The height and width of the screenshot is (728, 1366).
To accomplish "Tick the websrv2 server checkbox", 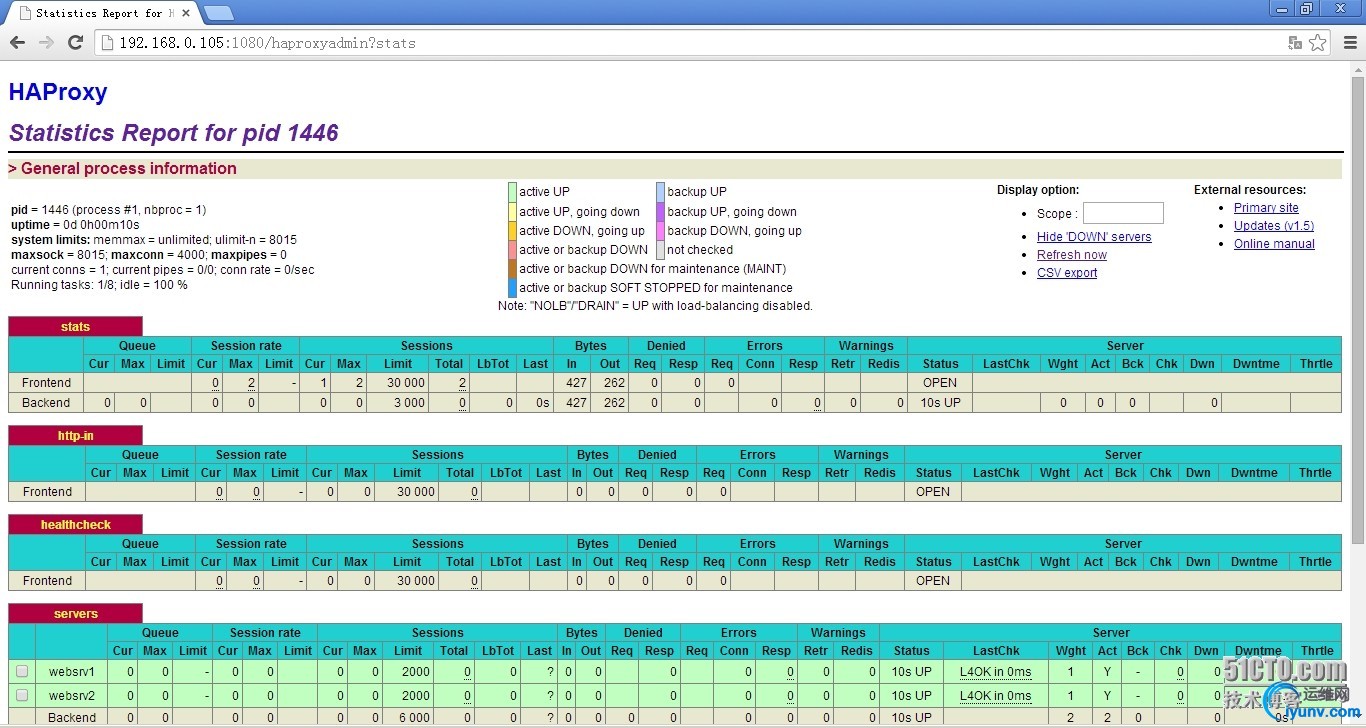I will 22,695.
